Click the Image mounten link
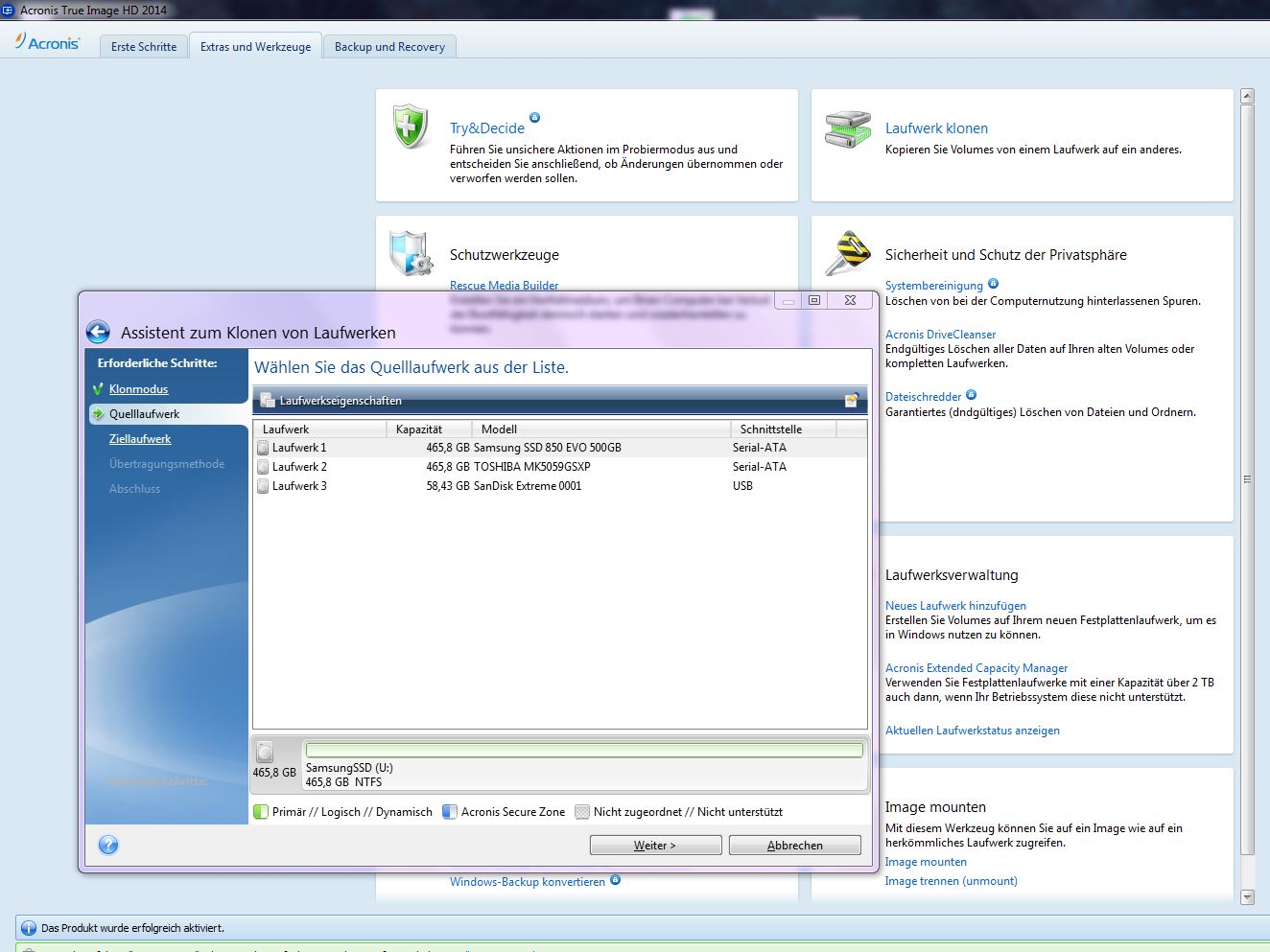 [x=926, y=862]
